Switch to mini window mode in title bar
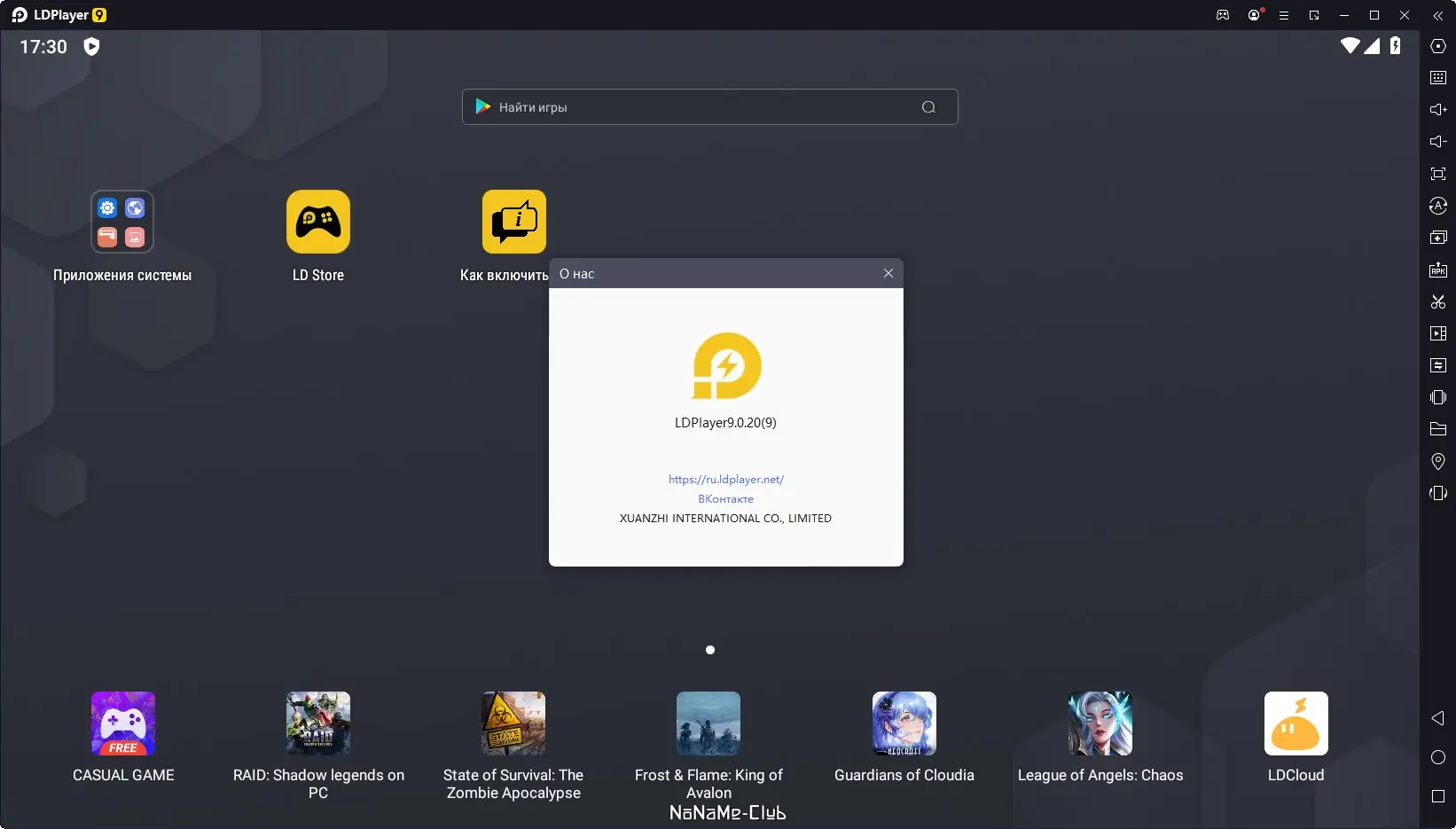This screenshot has height=829, width=1456. (1314, 15)
